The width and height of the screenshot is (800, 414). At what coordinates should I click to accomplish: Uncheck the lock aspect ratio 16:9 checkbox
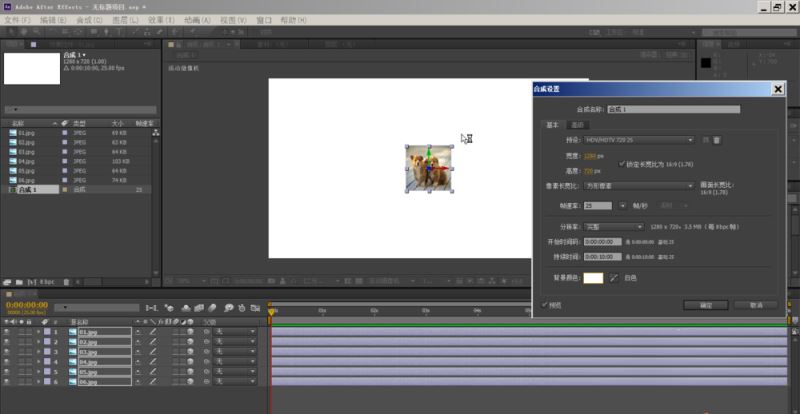point(621,164)
